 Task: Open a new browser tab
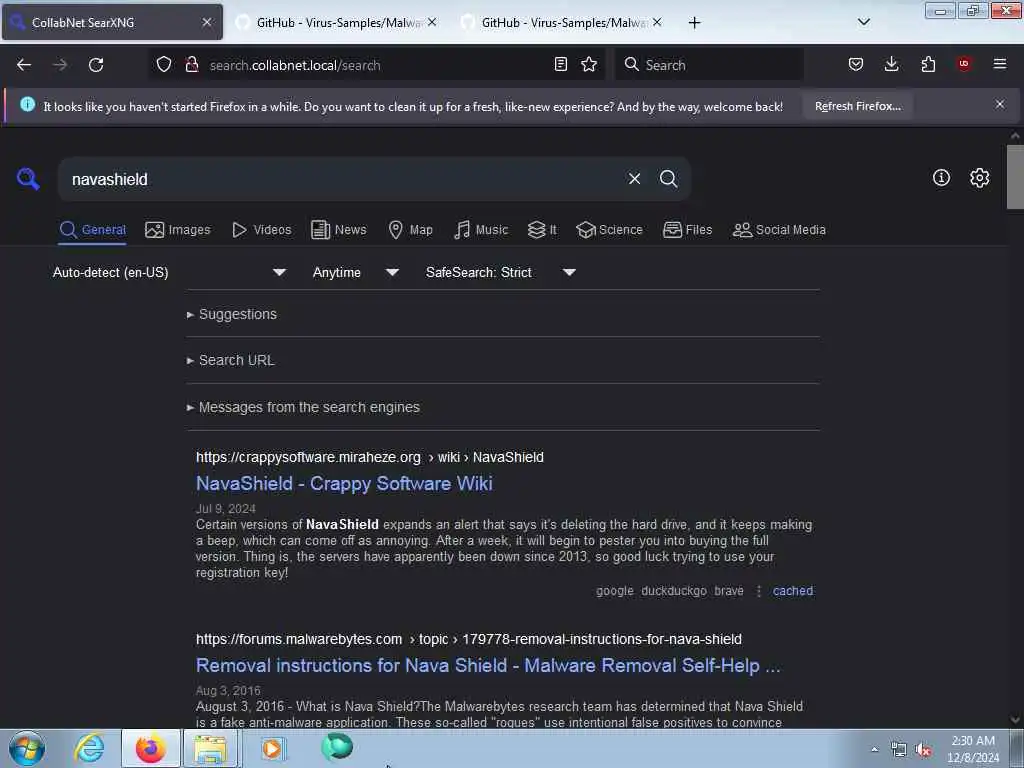click(694, 23)
